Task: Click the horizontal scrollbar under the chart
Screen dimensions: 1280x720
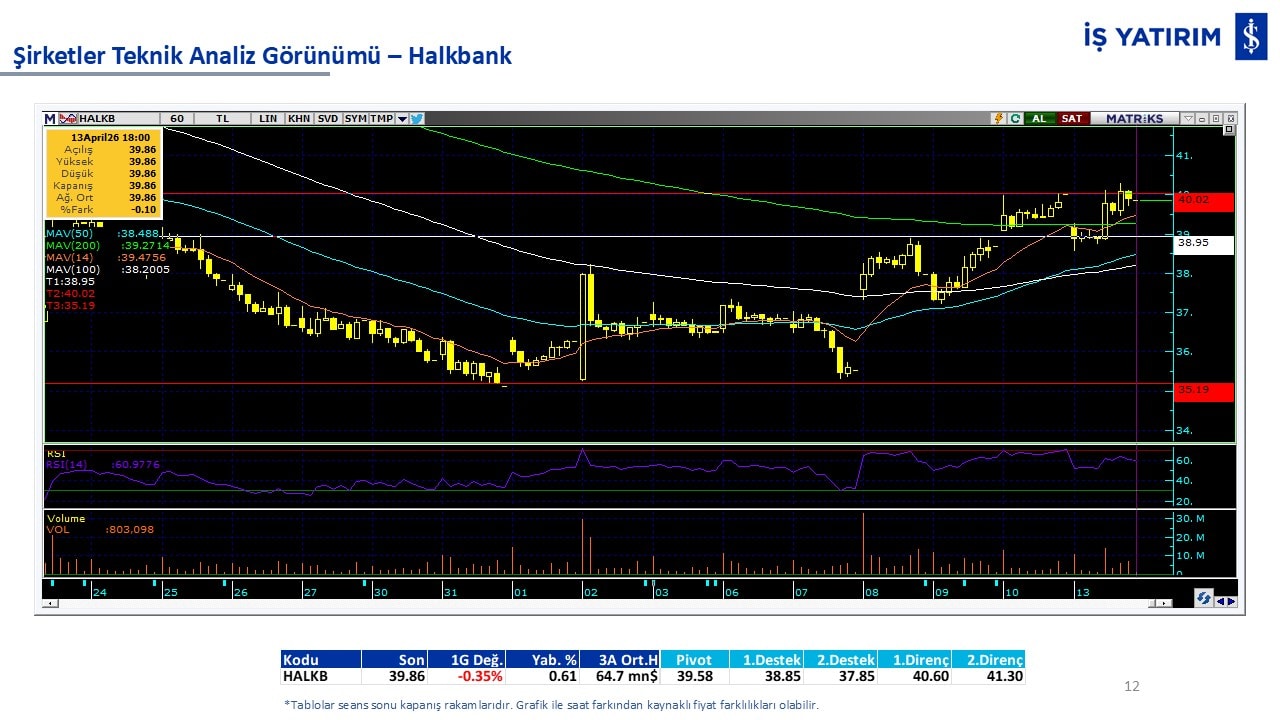Action: click(600, 603)
